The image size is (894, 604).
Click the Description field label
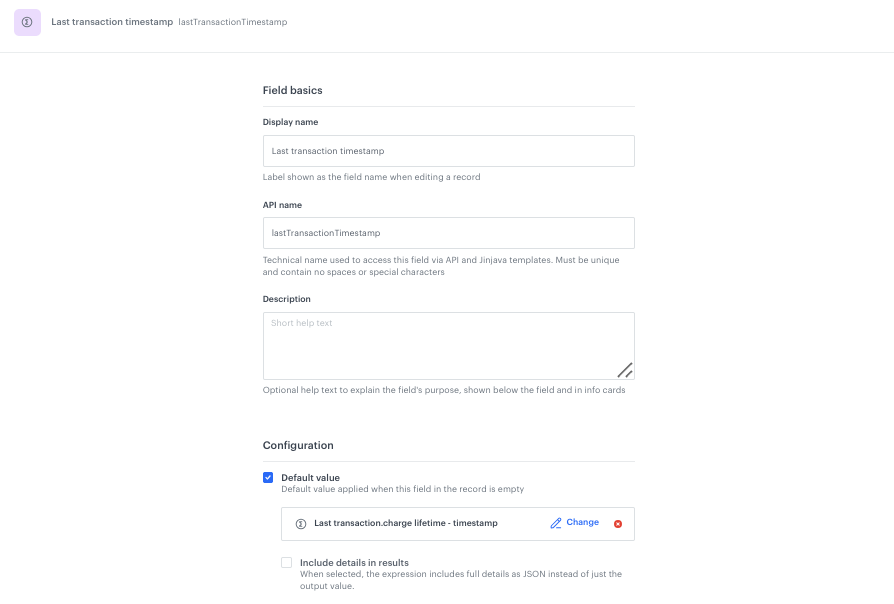[285, 298]
